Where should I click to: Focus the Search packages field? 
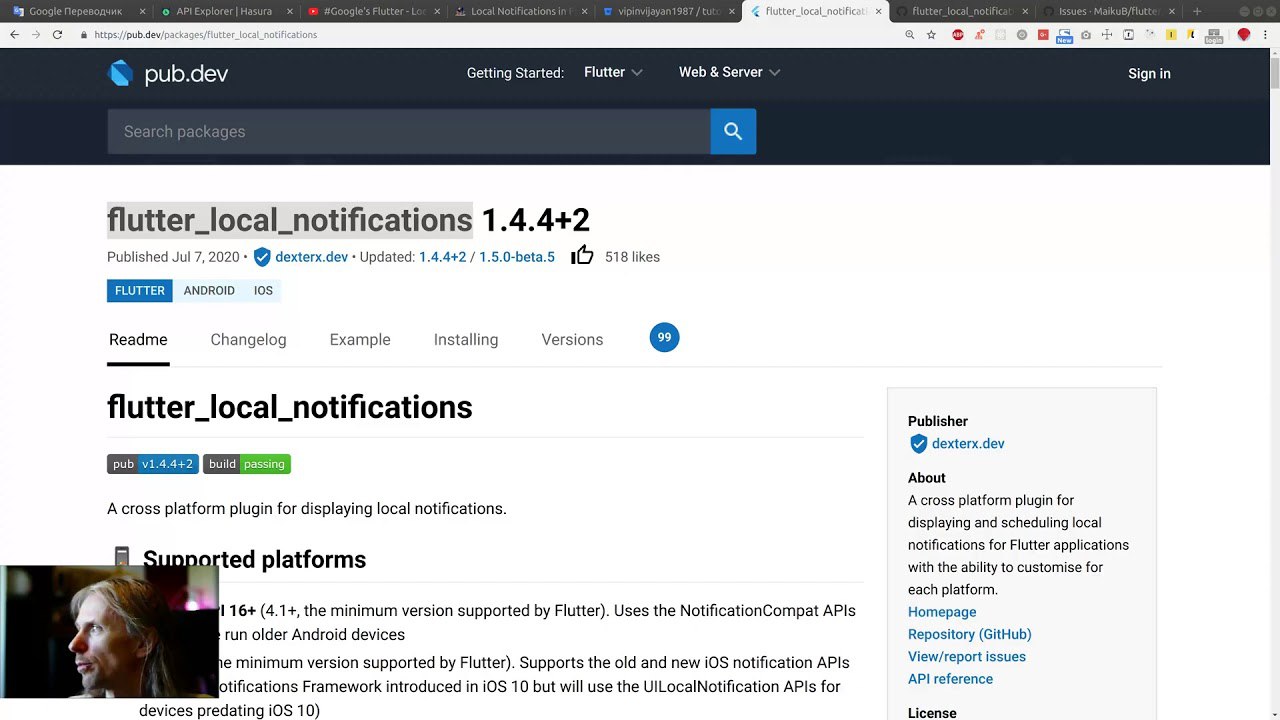point(409,131)
